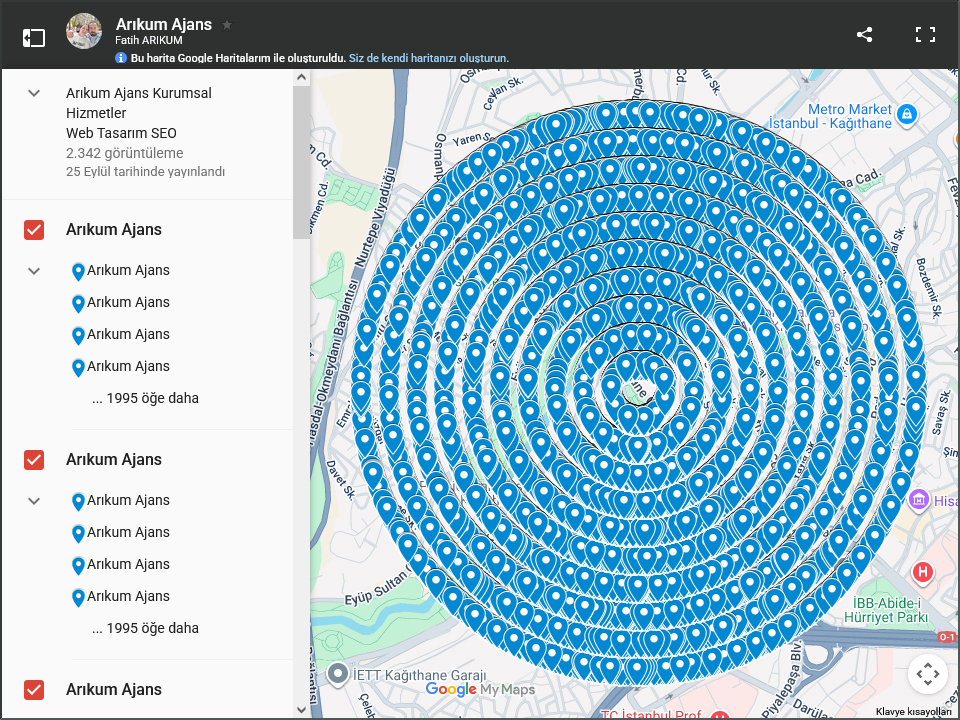Click the Hürriyet Parkı hospital marker
This screenshot has height=720, width=960.
tap(923, 573)
